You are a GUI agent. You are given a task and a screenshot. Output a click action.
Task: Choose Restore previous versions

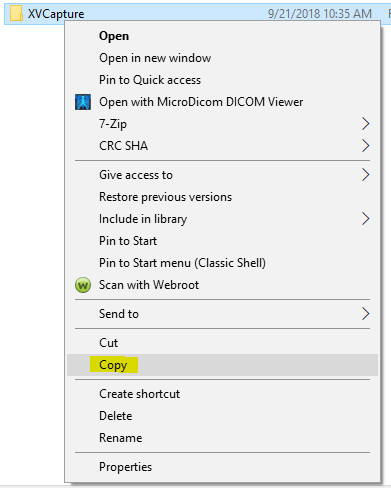(x=165, y=197)
